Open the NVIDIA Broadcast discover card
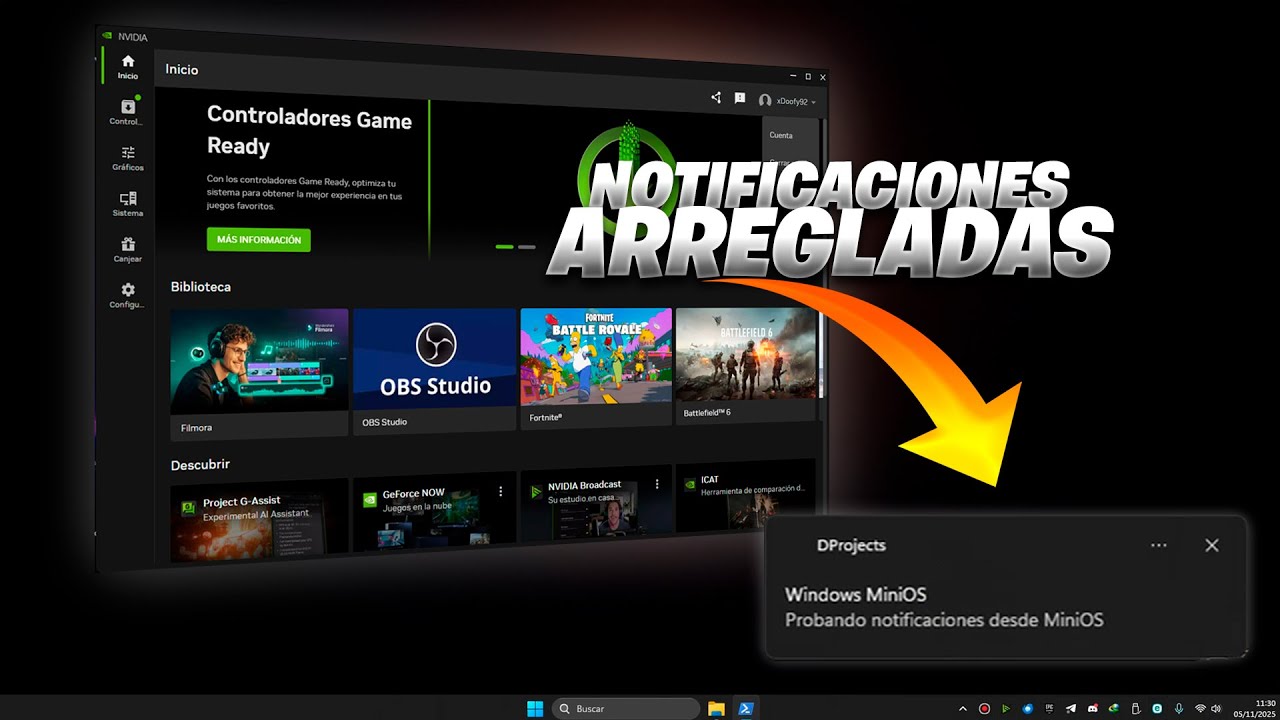Viewport: 1280px width, 720px height. (596, 505)
